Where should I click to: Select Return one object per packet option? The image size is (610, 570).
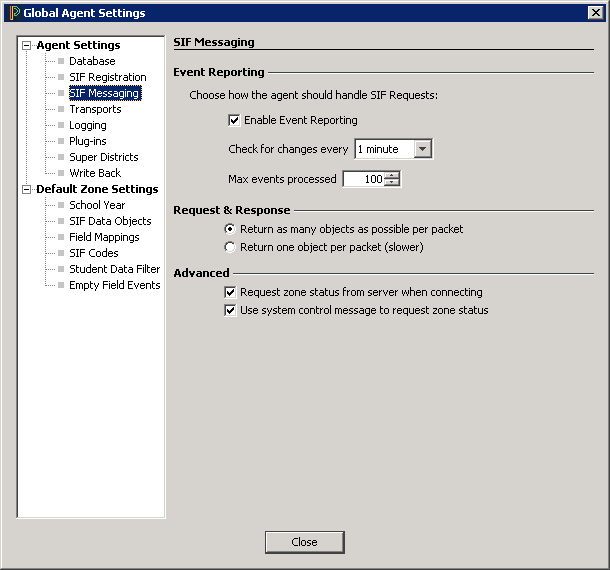231,247
